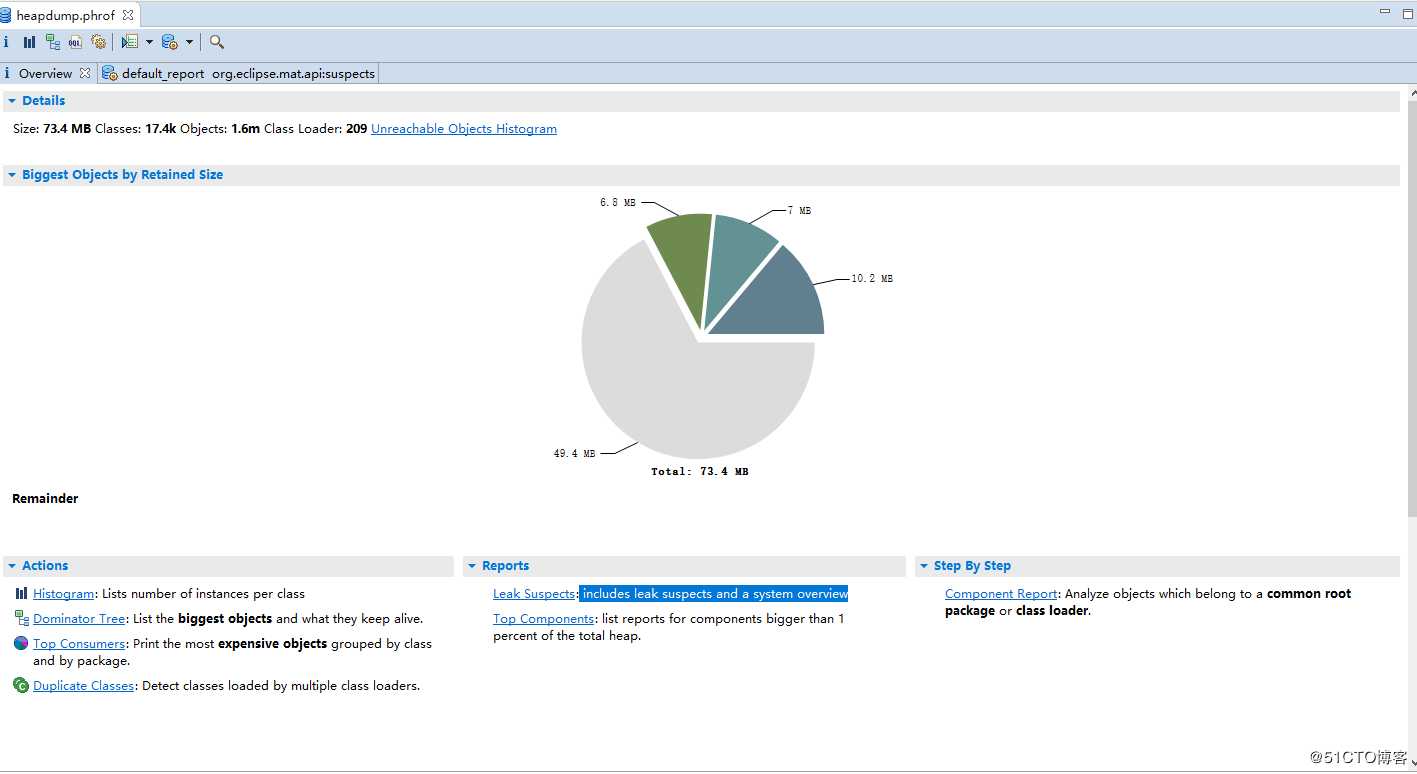Collapse the Actions section
Screen dimensions: 1417x774
(12, 566)
